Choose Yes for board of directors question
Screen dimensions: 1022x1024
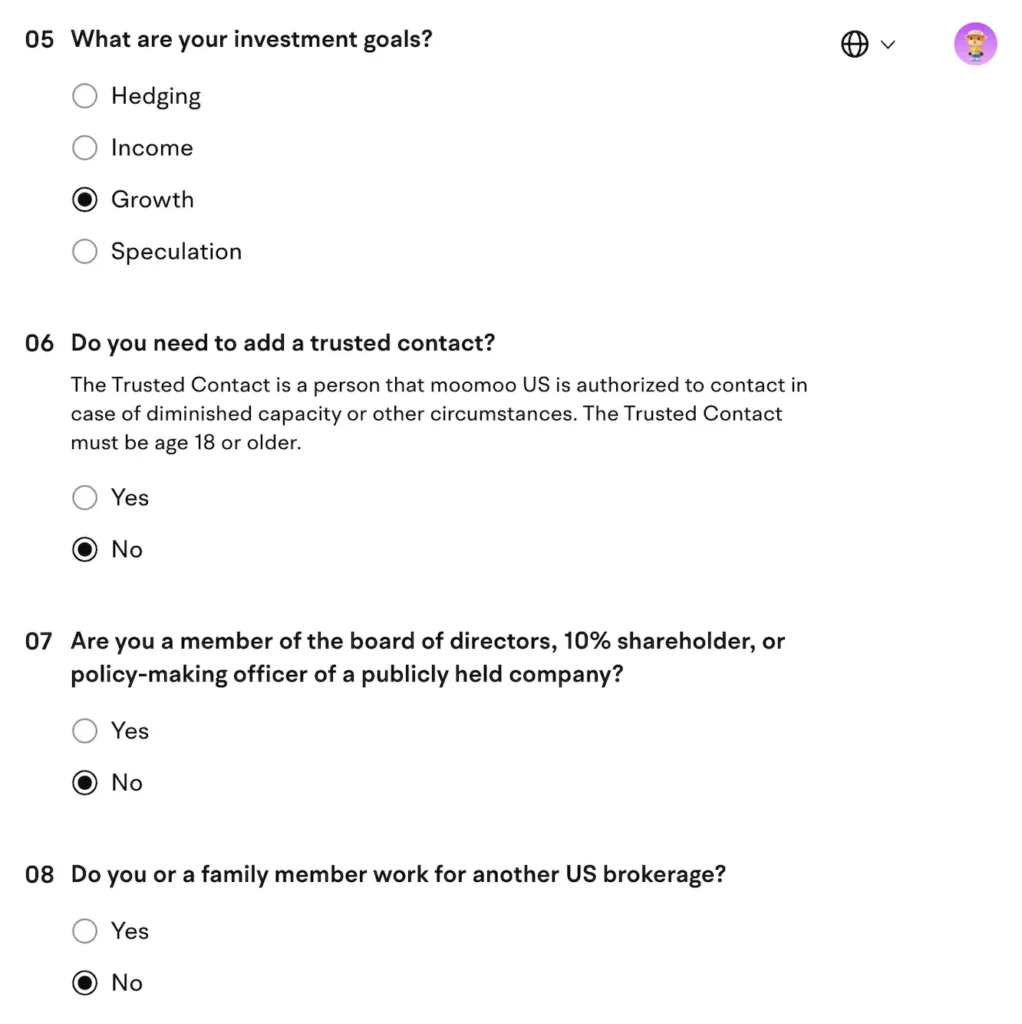coord(85,731)
